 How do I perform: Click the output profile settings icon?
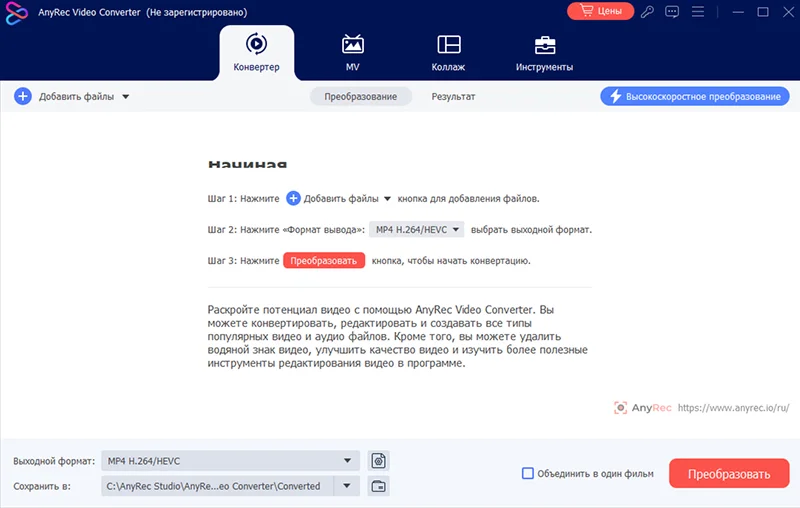(x=379, y=461)
